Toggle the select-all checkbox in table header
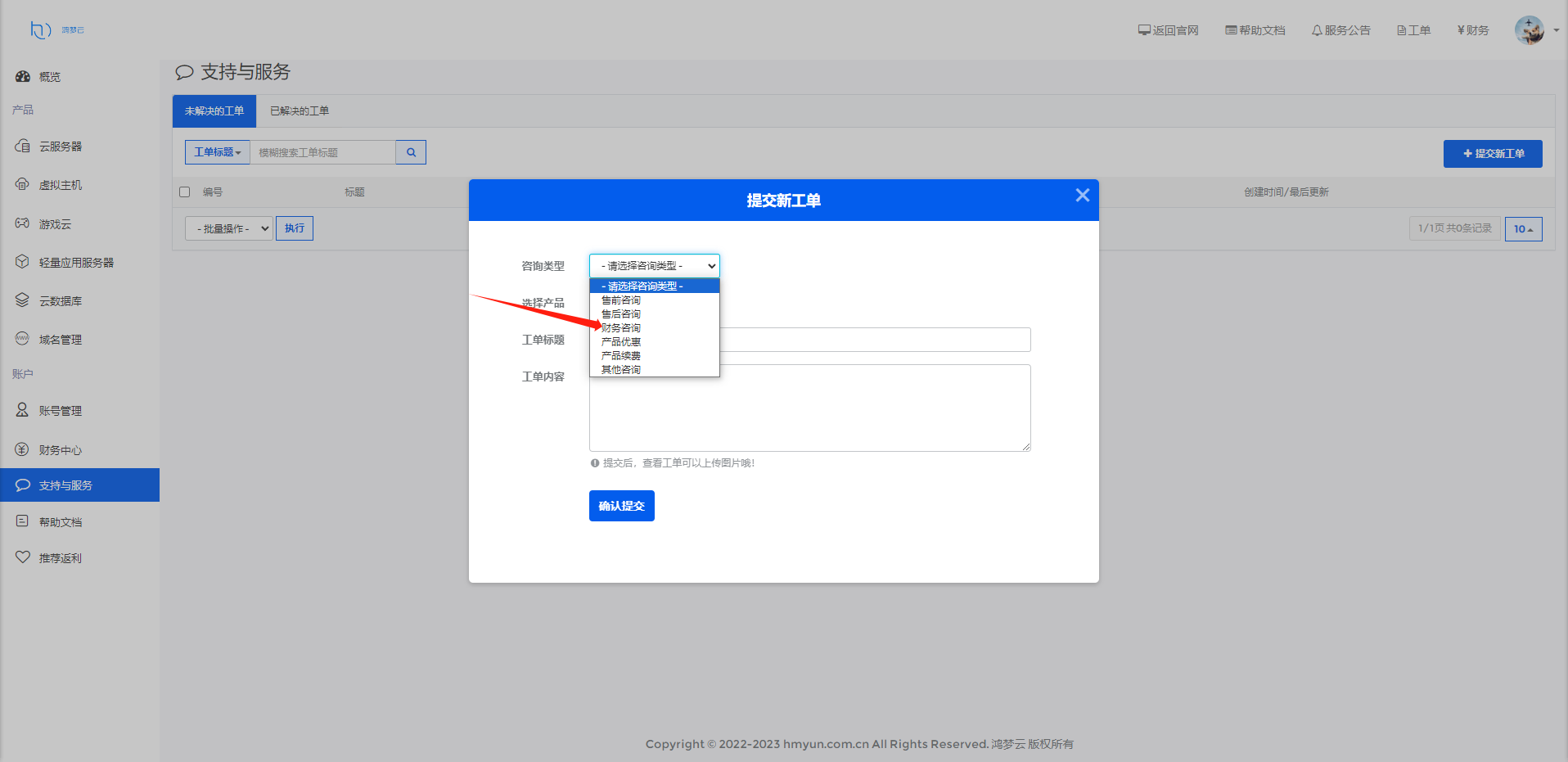The height and width of the screenshot is (762, 1568). pyautogui.click(x=185, y=192)
